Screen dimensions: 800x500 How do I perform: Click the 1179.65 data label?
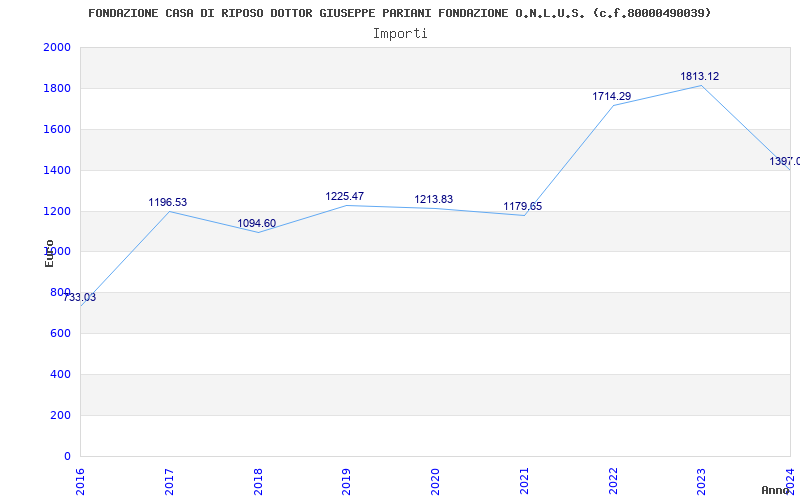coord(523,207)
